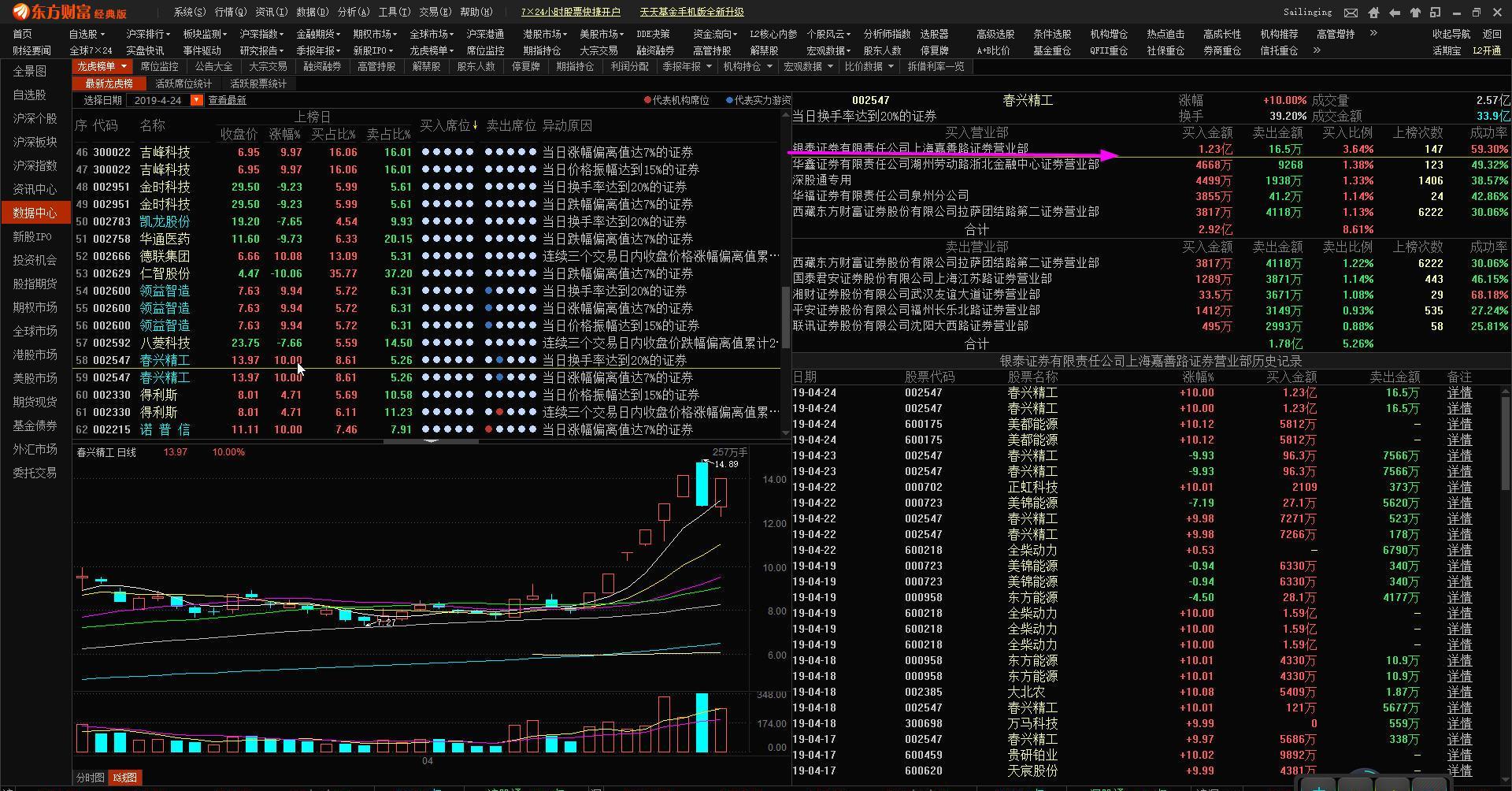Open the 分析(A) menu
The height and width of the screenshot is (791, 1512).
point(353,12)
